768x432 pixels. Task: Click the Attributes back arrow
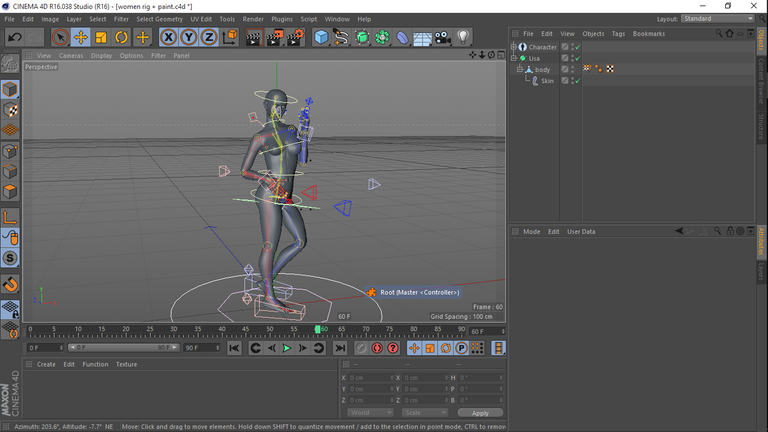pos(679,231)
